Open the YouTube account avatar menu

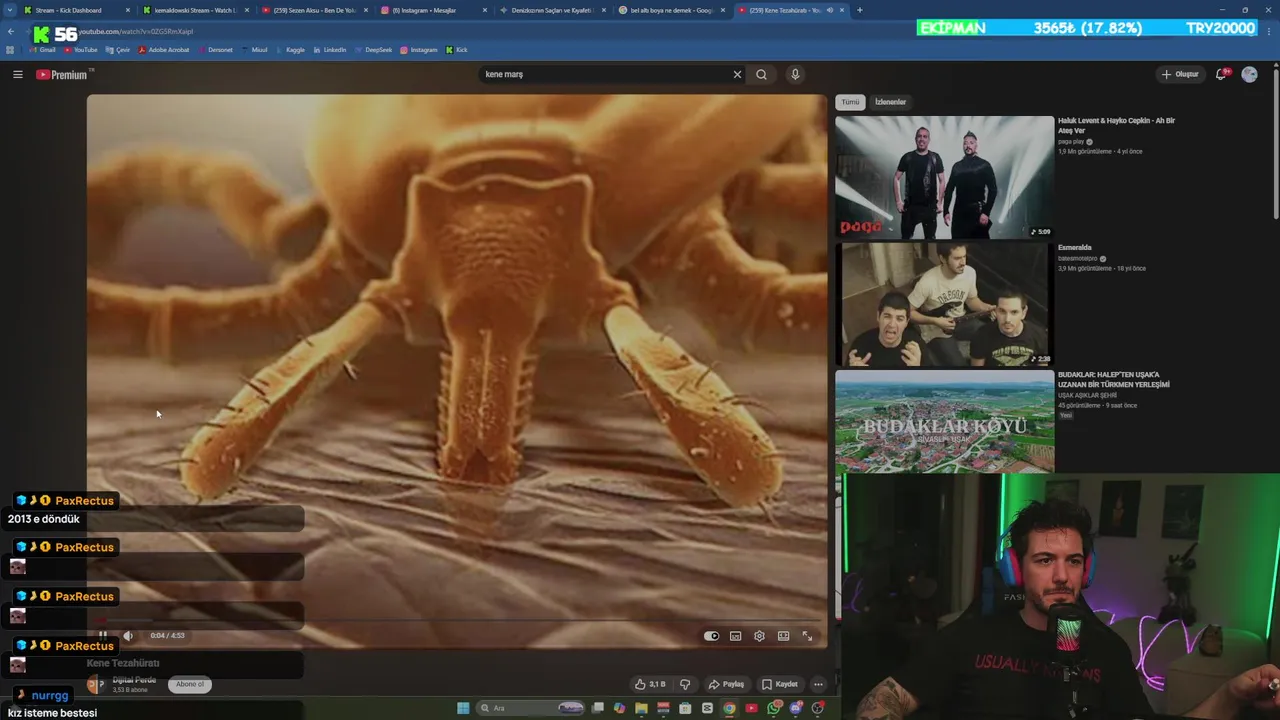tap(1249, 74)
